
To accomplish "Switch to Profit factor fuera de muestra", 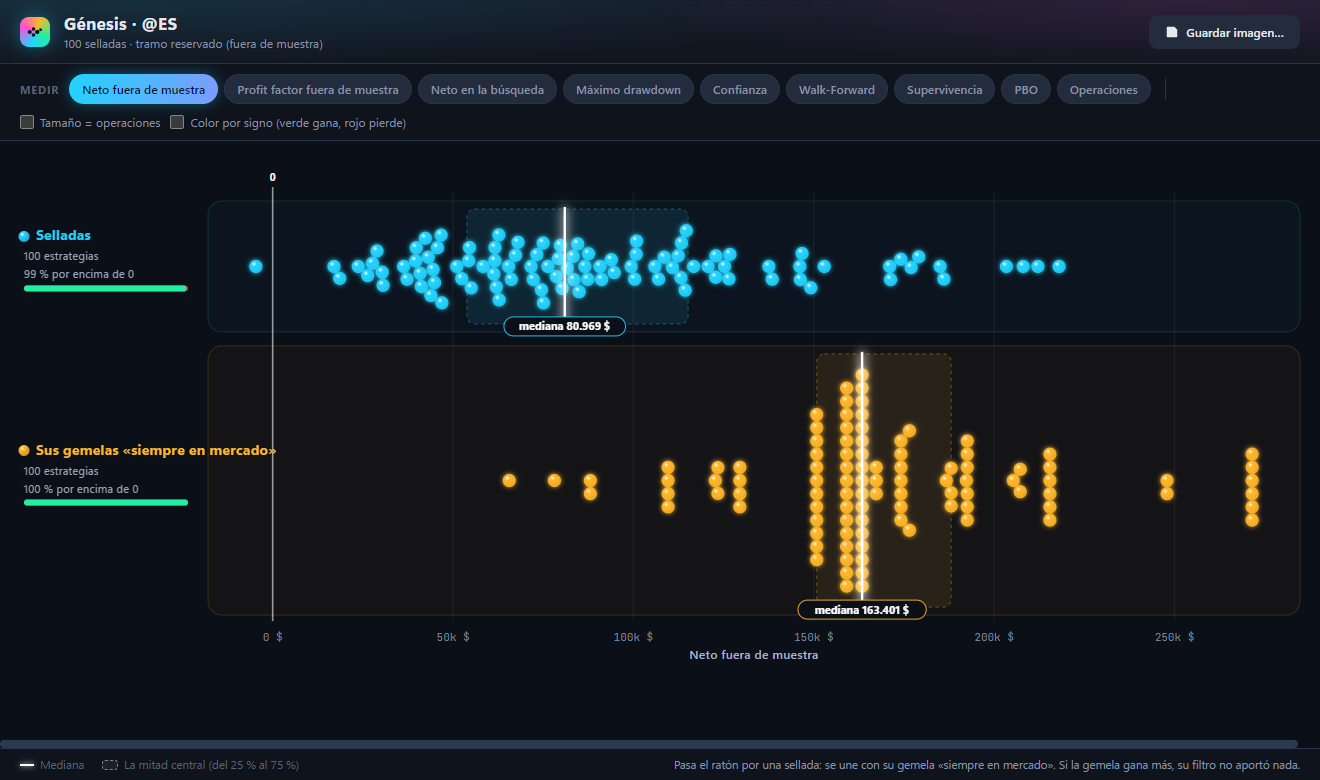I will point(318,89).
